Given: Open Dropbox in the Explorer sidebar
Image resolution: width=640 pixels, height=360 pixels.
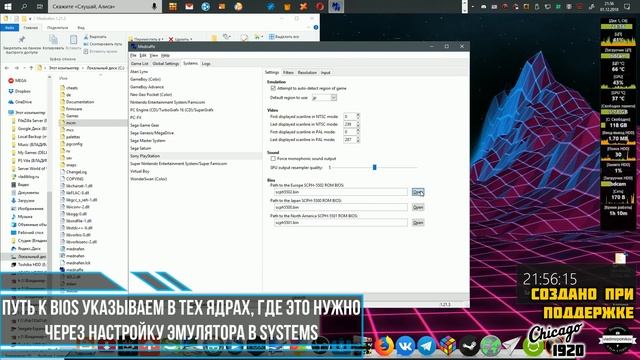Looking at the screenshot, I should click(20, 91).
